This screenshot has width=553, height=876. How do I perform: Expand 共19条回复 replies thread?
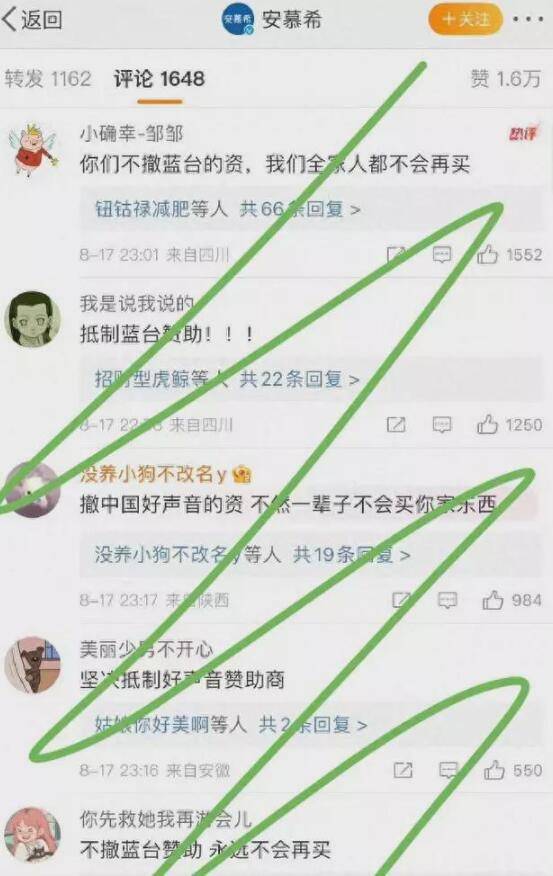(351, 555)
